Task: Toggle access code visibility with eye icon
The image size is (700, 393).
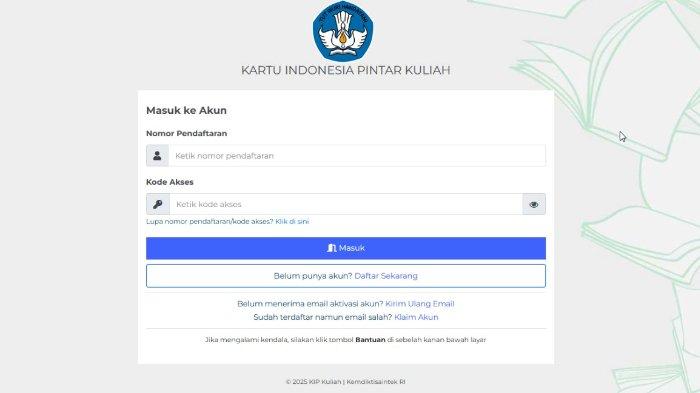Action: [534, 204]
